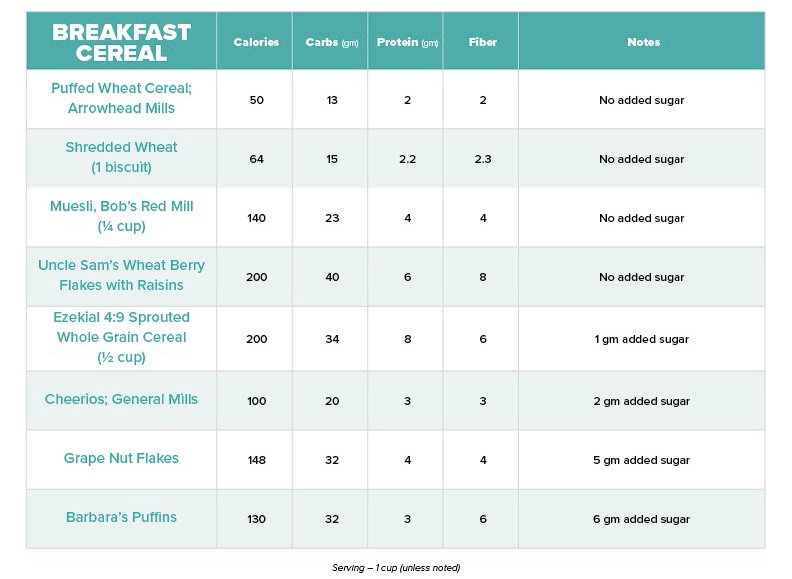Click Barbara's Puffins row name

(121, 517)
